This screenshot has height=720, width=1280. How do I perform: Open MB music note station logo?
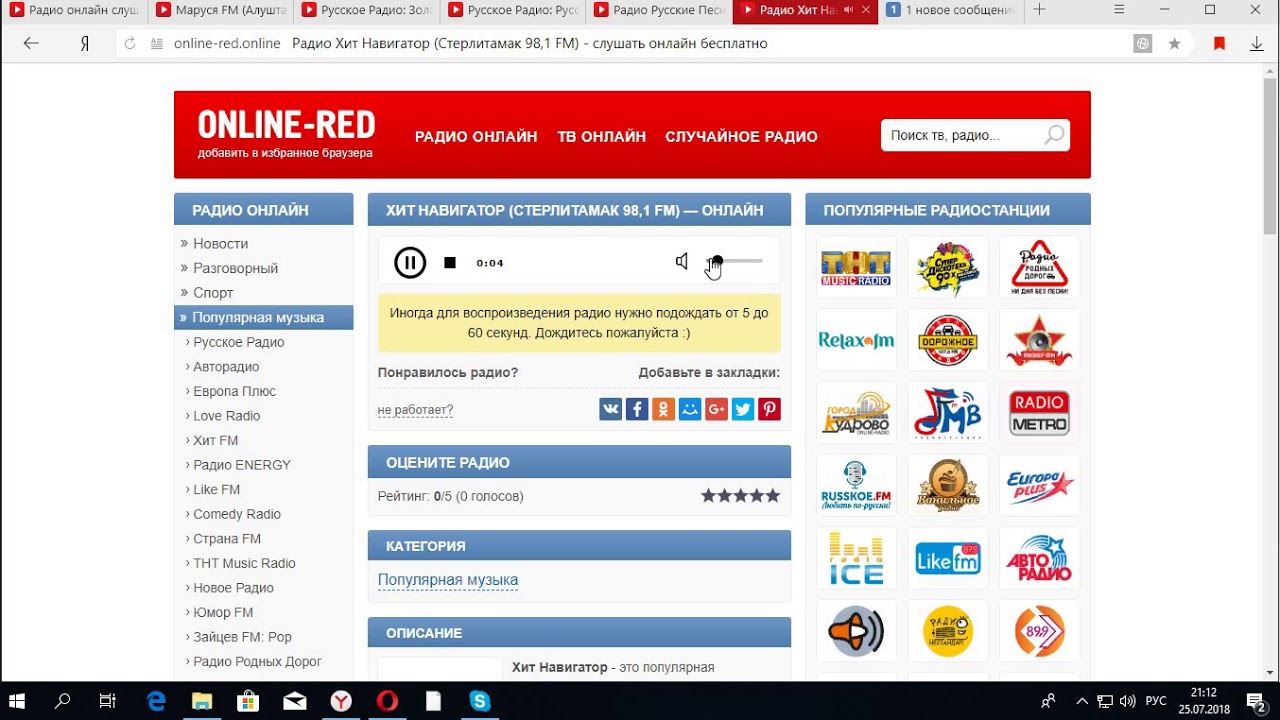948,413
